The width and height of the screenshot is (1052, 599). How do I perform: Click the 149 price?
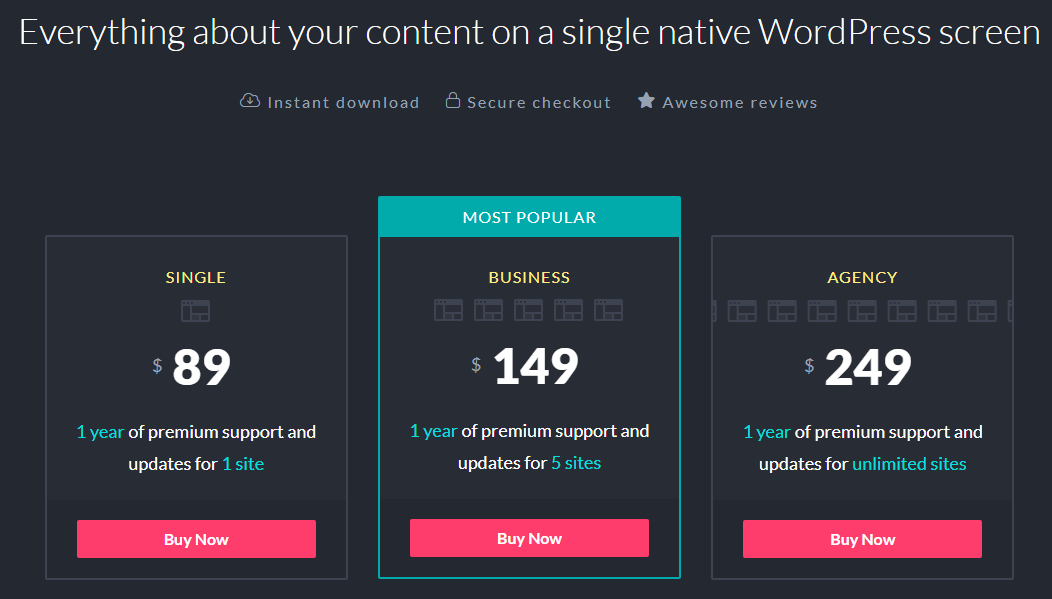pyautogui.click(x=535, y=366)
